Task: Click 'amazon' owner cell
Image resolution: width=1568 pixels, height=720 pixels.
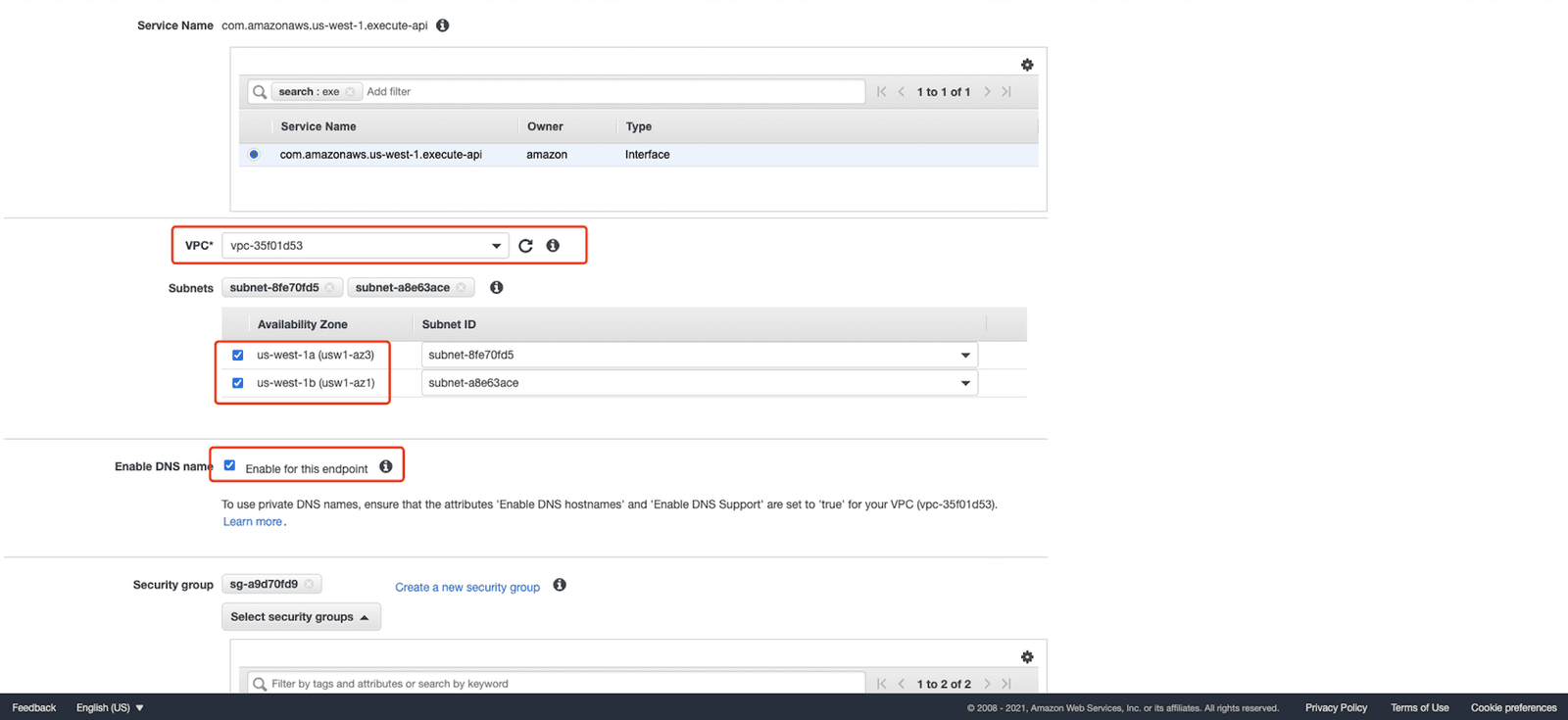Action: (x=547, y=155)
